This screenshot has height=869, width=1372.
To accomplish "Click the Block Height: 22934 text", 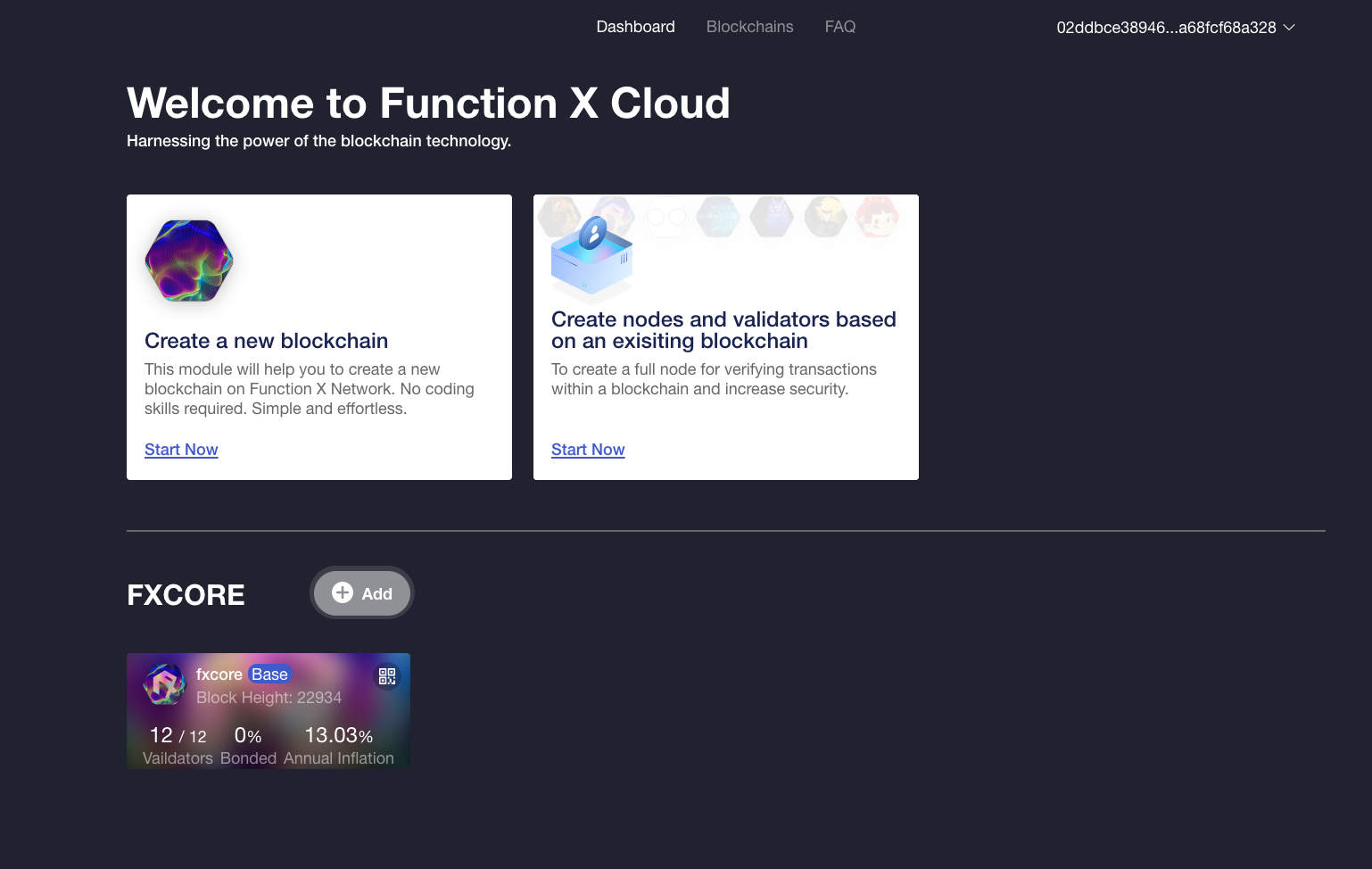I will tap(269, 698).
